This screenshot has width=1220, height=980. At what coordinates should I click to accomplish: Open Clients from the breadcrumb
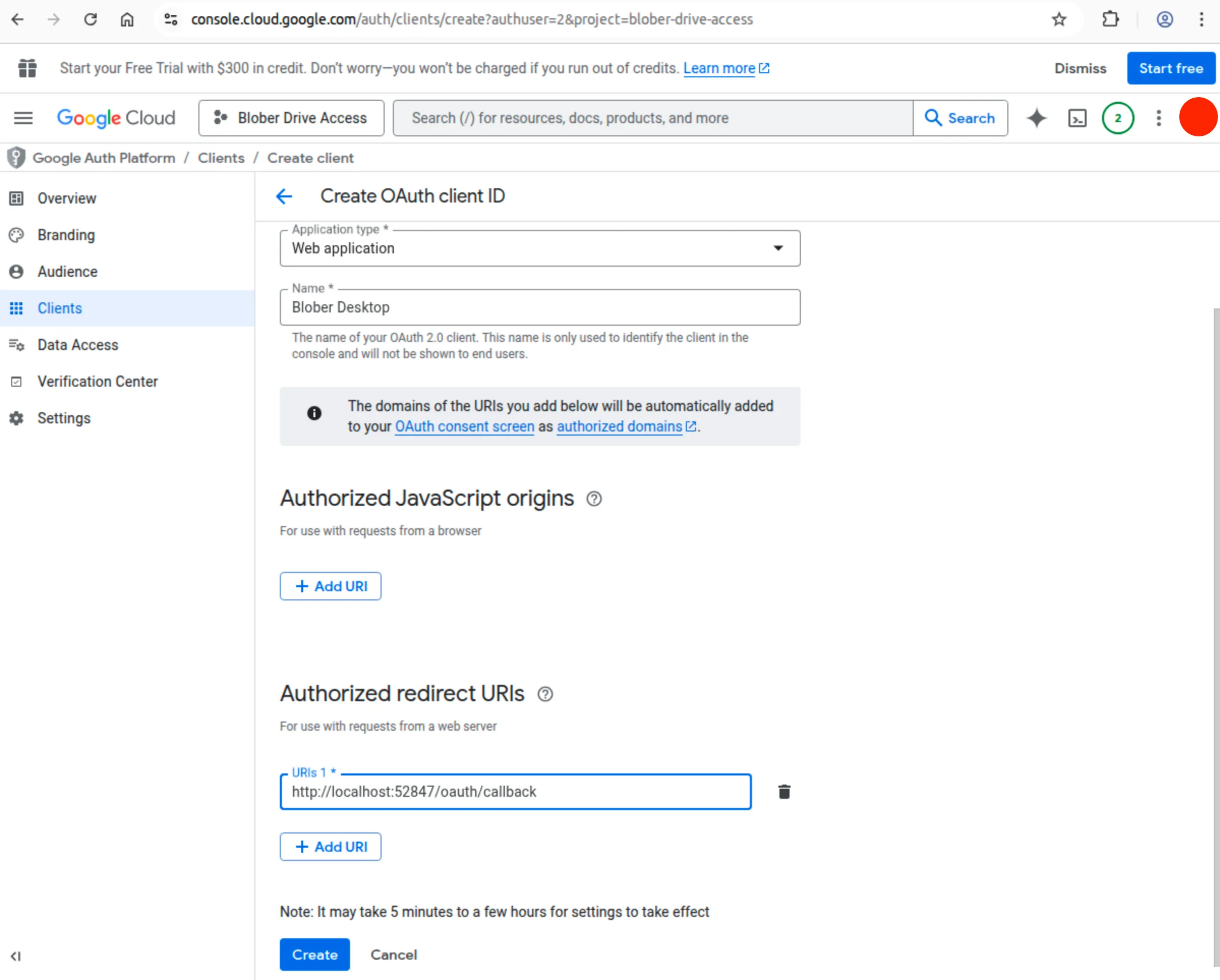tap(221, 158)
